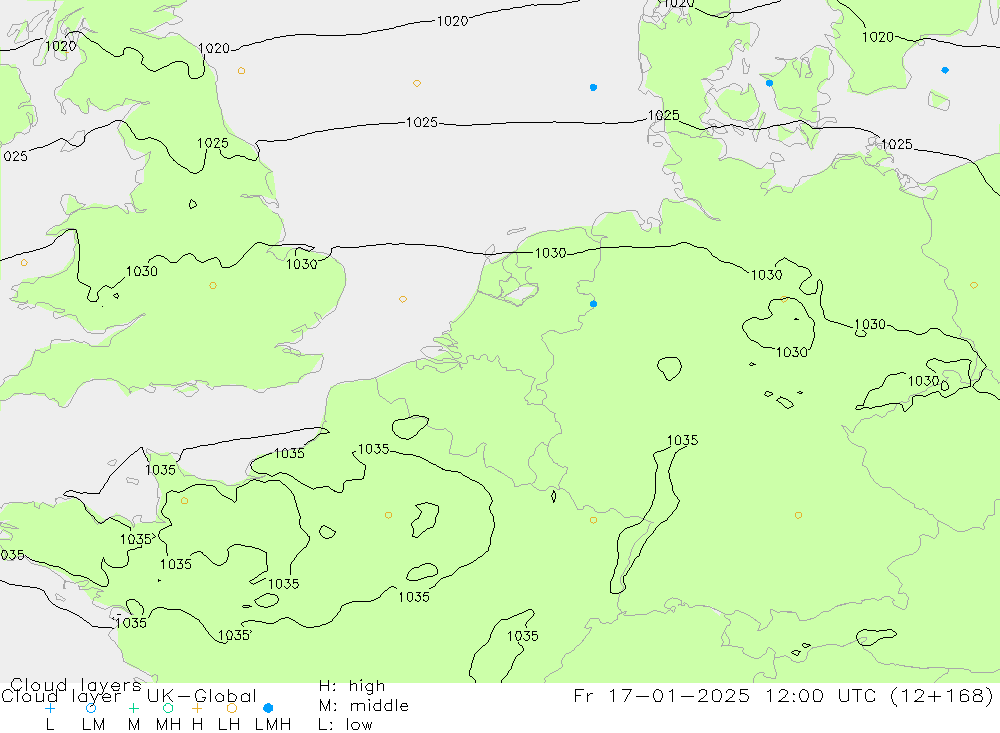This screenshot has height=733, width=1000.
Task: Click the 1035 label at the bottom of the map
Action: pyautogui.click(x=522, y=636)
